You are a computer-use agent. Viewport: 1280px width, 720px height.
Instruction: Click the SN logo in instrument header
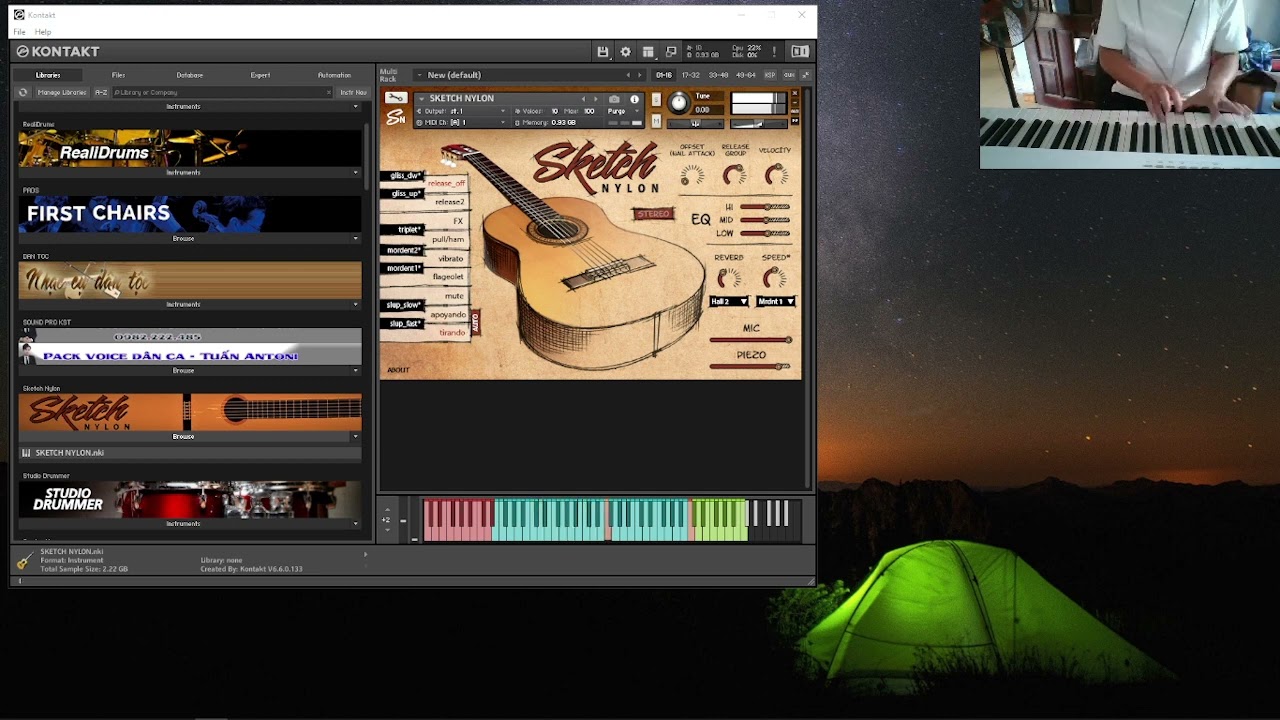click(x=396, y=118)
